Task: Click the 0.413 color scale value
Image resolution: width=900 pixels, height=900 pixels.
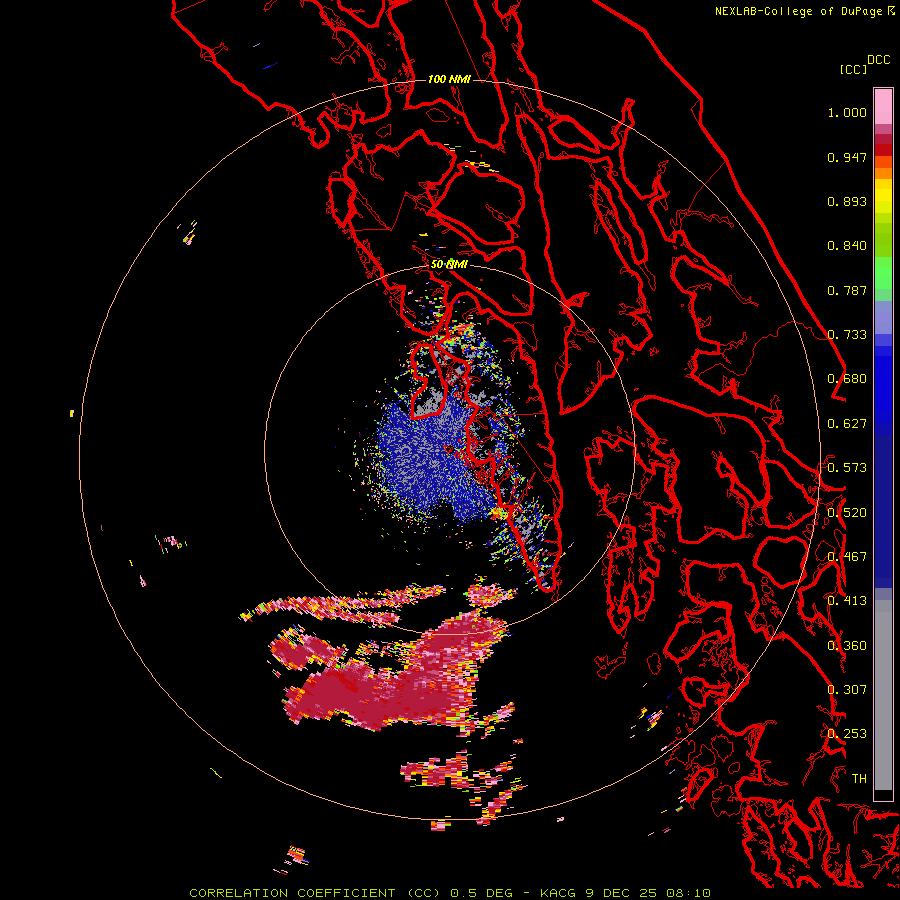Action: pos(847,601)
